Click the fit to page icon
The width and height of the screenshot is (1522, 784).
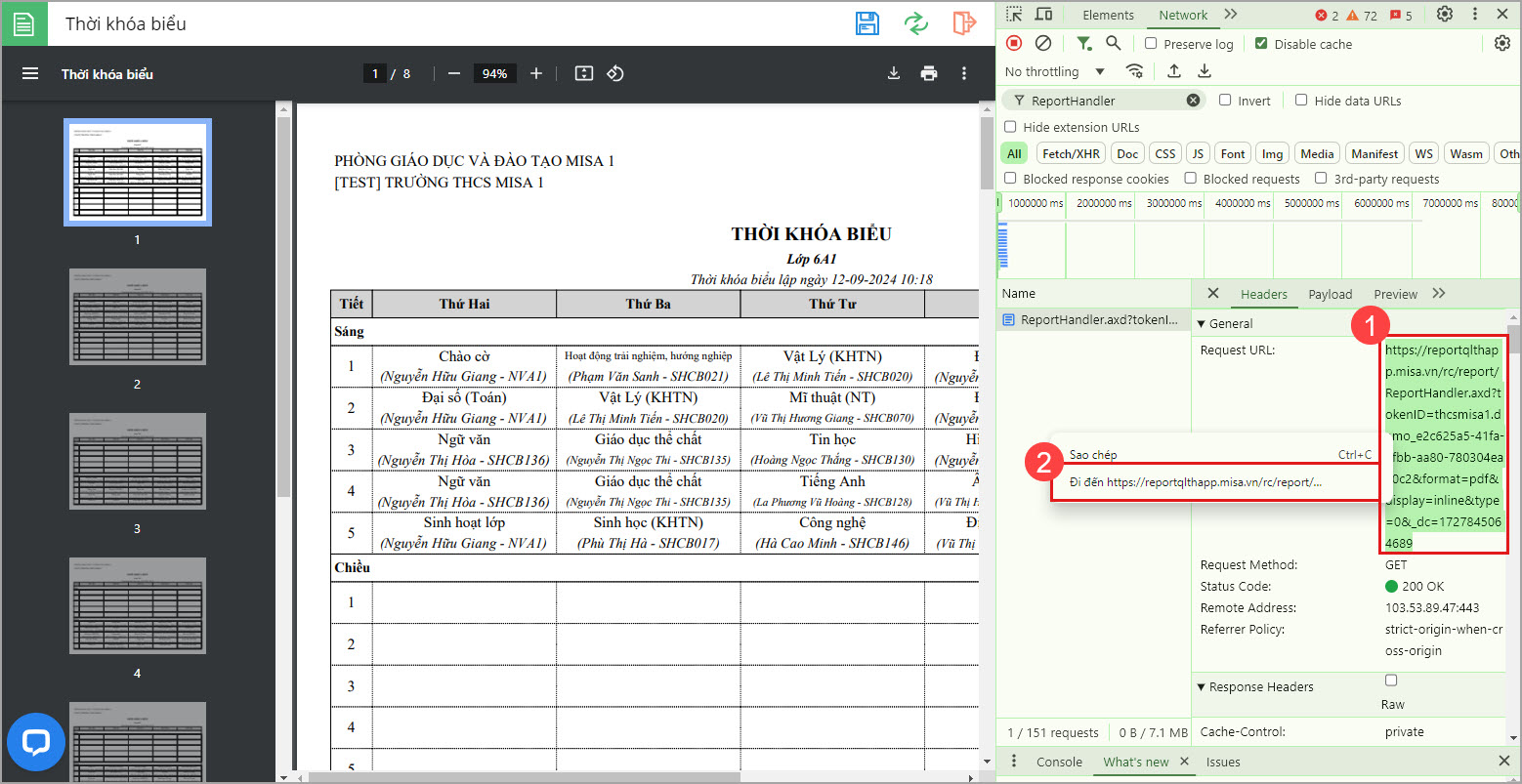(584, 74)
